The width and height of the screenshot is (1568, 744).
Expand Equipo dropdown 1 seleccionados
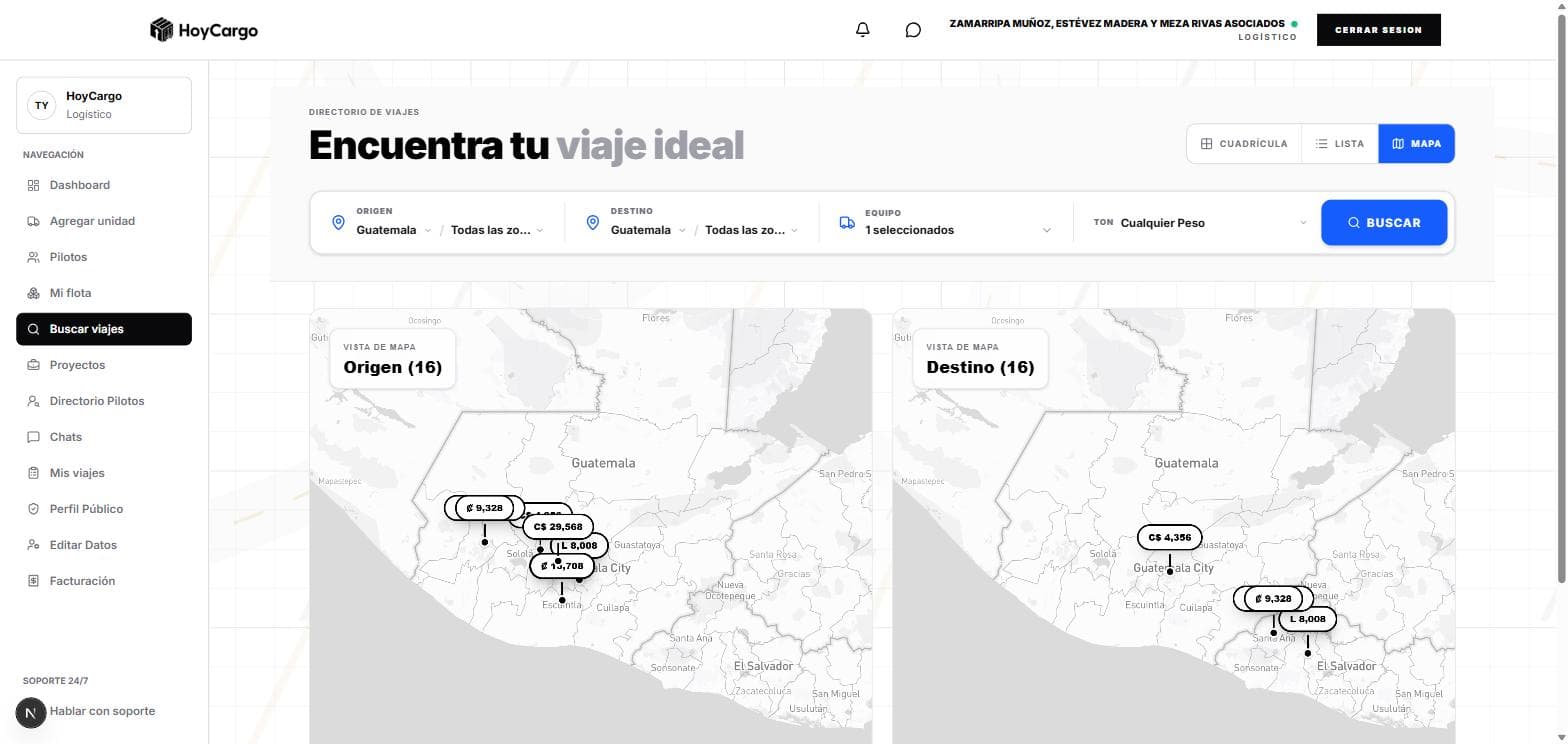click(958, 230)
